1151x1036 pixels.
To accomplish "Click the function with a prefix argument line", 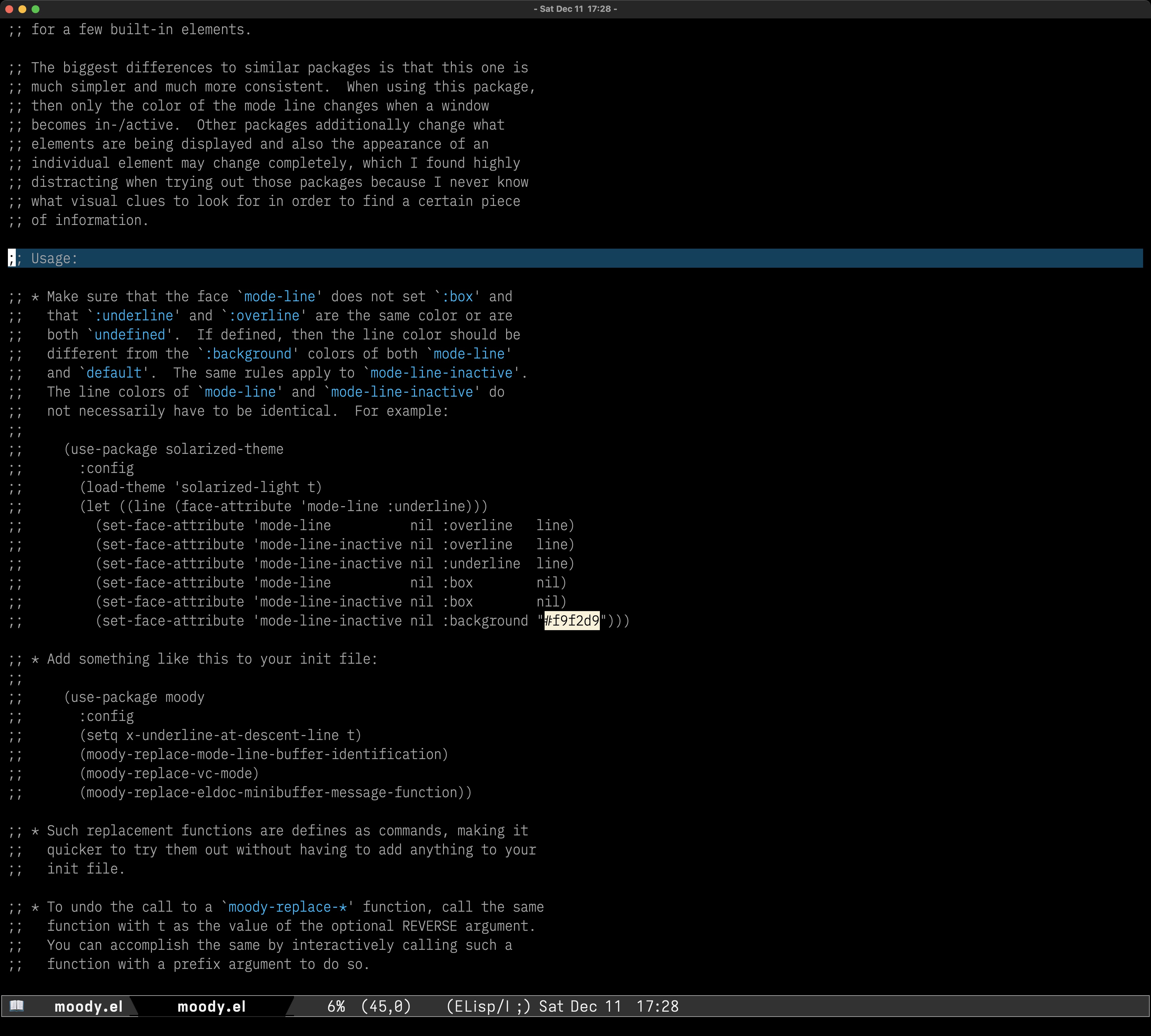I will (189, 964).
